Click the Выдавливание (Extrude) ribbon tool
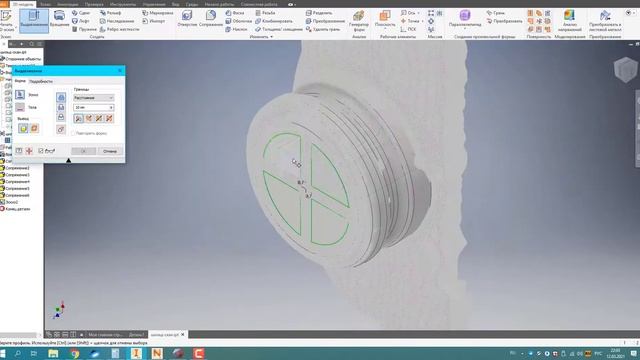 tap(33, 20)
